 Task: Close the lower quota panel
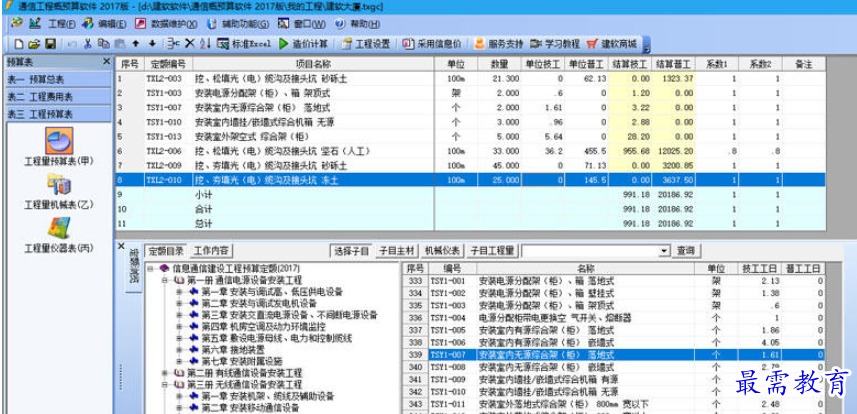(x=121, y=246)
